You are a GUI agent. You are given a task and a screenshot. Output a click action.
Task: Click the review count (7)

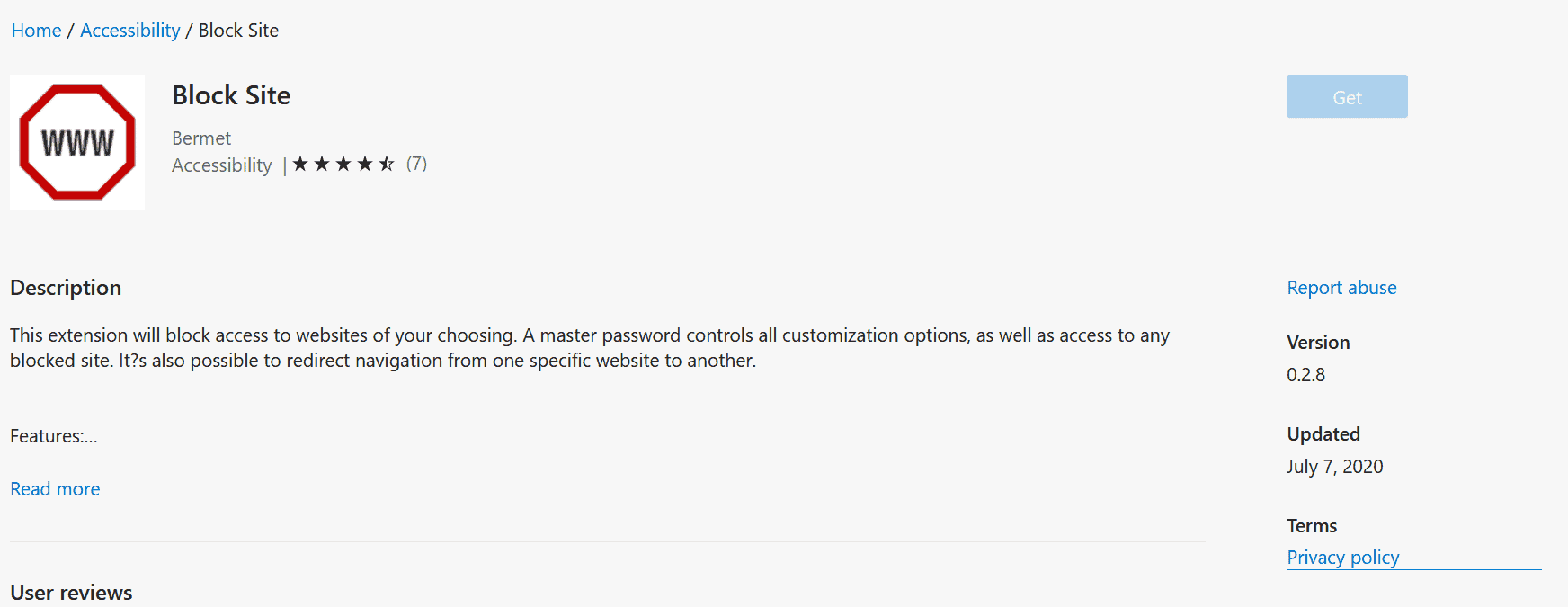coord(416,164)
